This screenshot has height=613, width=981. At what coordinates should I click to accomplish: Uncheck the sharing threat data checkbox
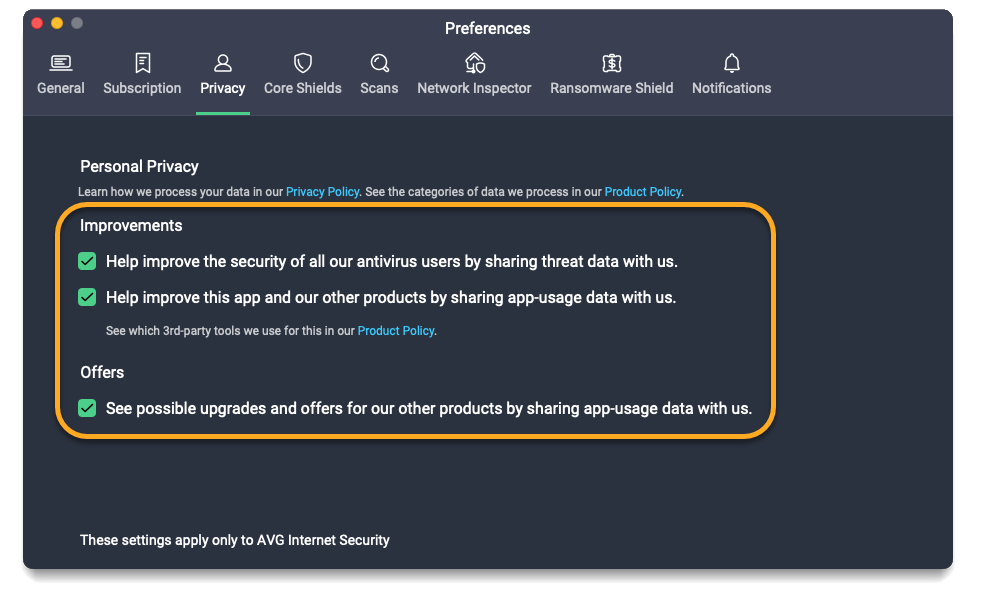point(88,262)
